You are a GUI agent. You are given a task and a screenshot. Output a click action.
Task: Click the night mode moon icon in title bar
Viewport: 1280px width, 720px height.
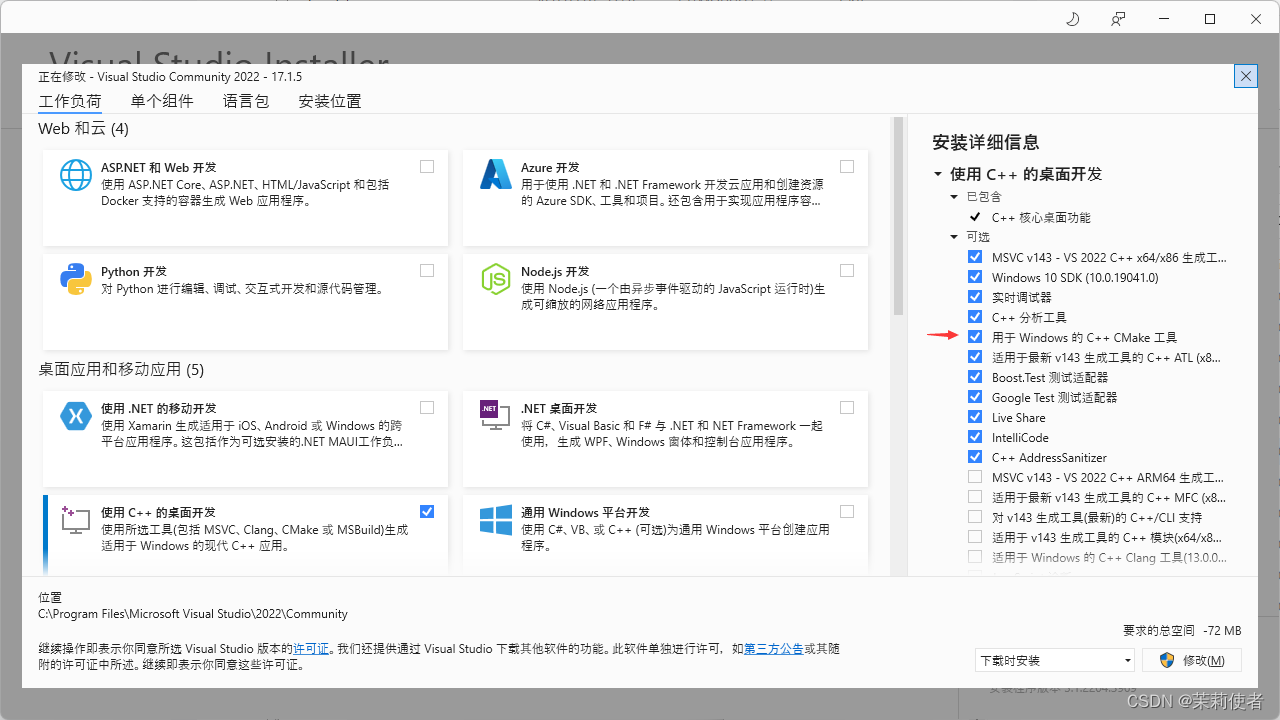point(1073,19)
